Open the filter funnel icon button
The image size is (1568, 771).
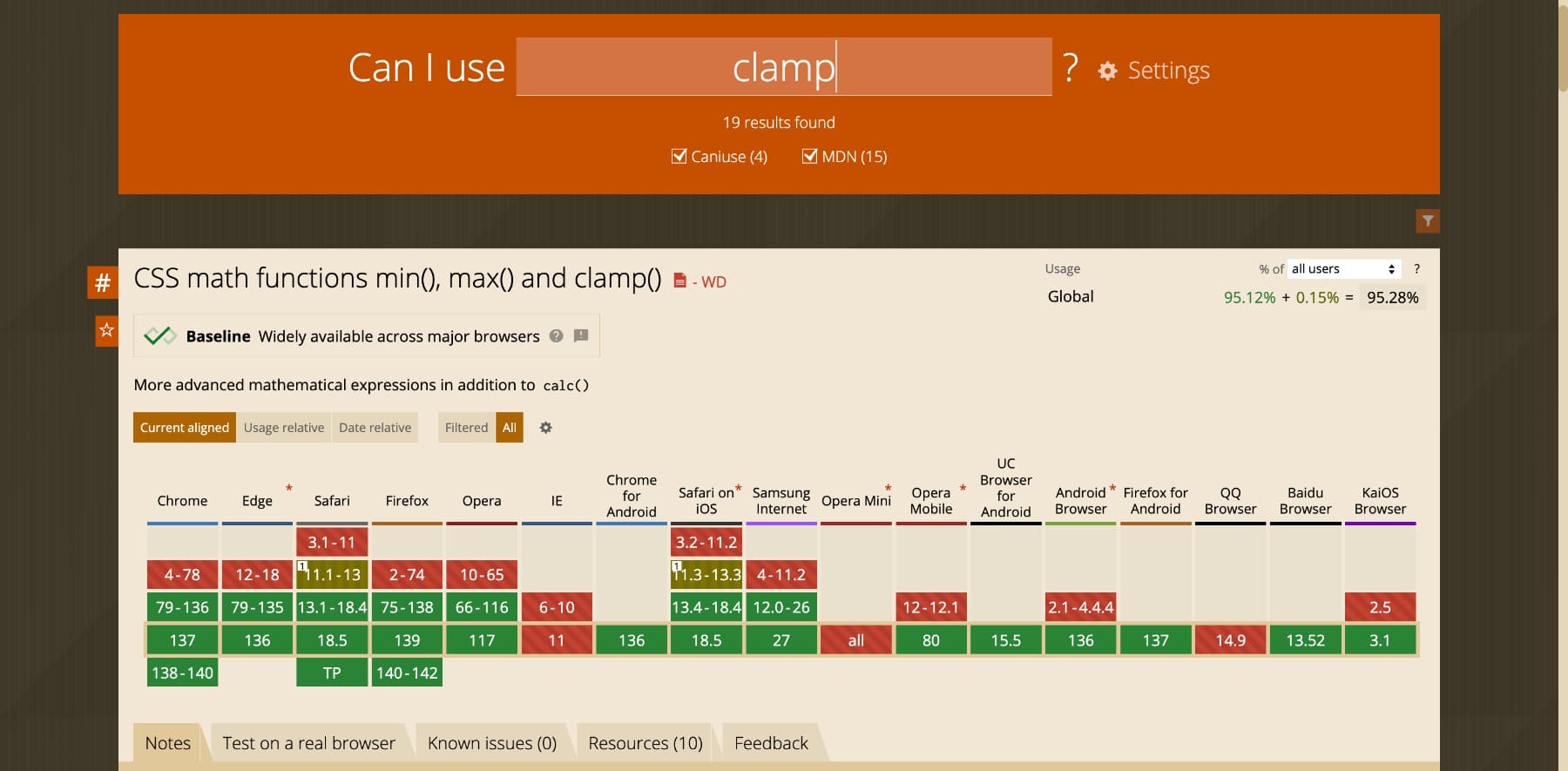click(1428, 221)
